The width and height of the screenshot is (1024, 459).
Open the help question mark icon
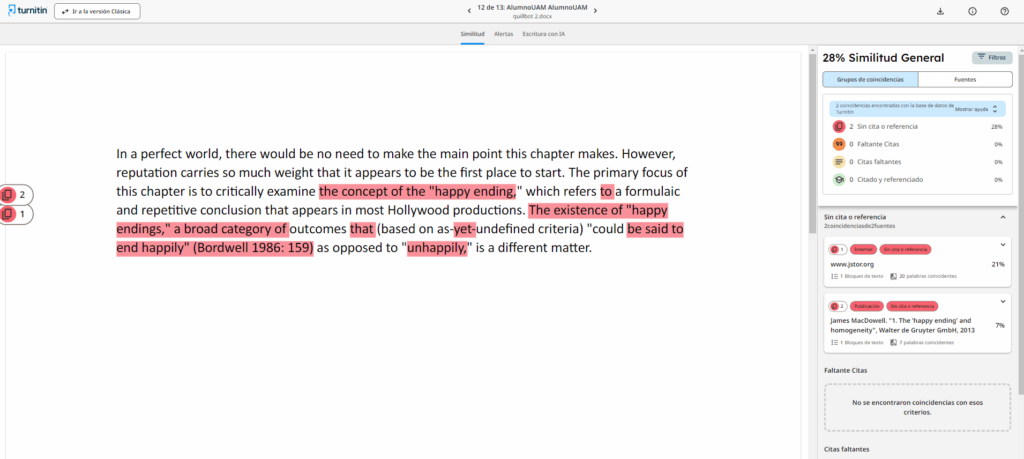click(1004, 11)
